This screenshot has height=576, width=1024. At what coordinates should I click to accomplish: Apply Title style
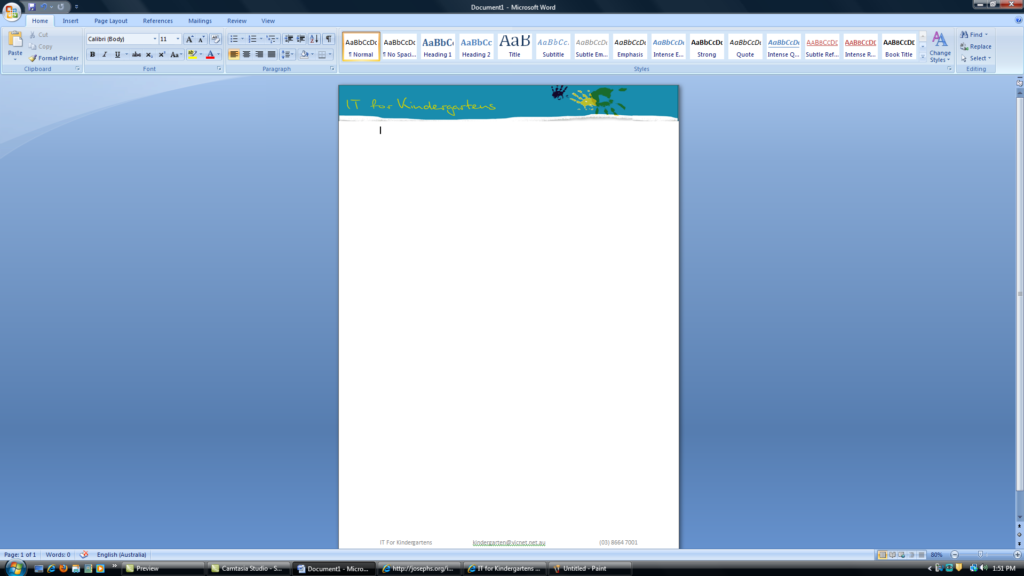coord(515,47)
